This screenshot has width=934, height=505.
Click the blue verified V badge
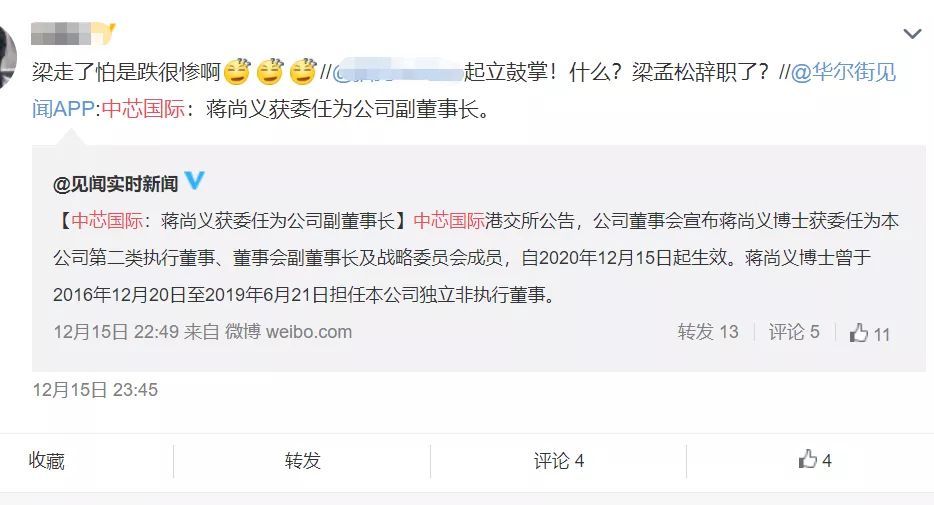click(x=194, y=180)
